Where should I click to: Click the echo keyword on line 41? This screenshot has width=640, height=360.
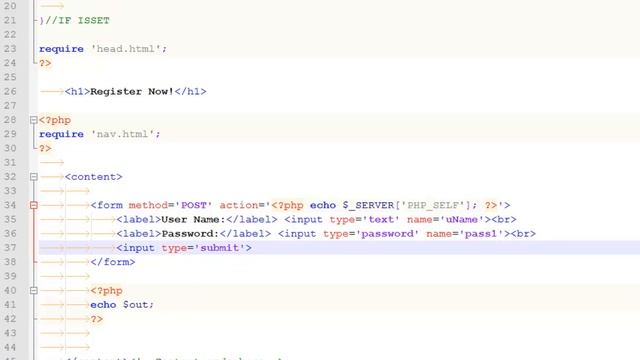[x=103, y=305]
